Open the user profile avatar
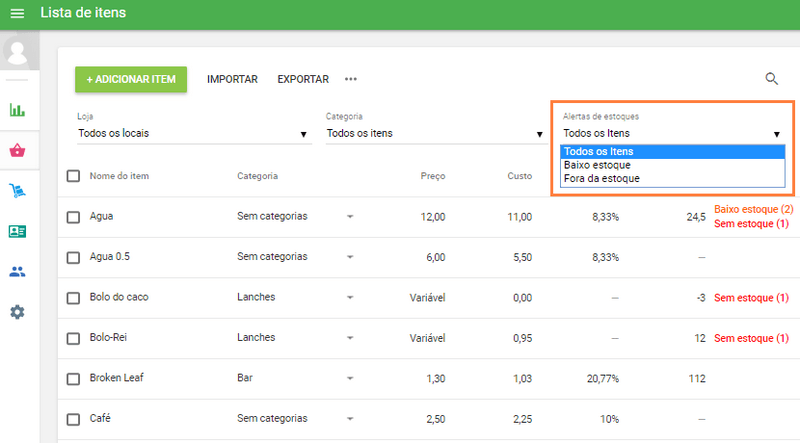The height and width of the screenshot is (443, 800). 18,50
